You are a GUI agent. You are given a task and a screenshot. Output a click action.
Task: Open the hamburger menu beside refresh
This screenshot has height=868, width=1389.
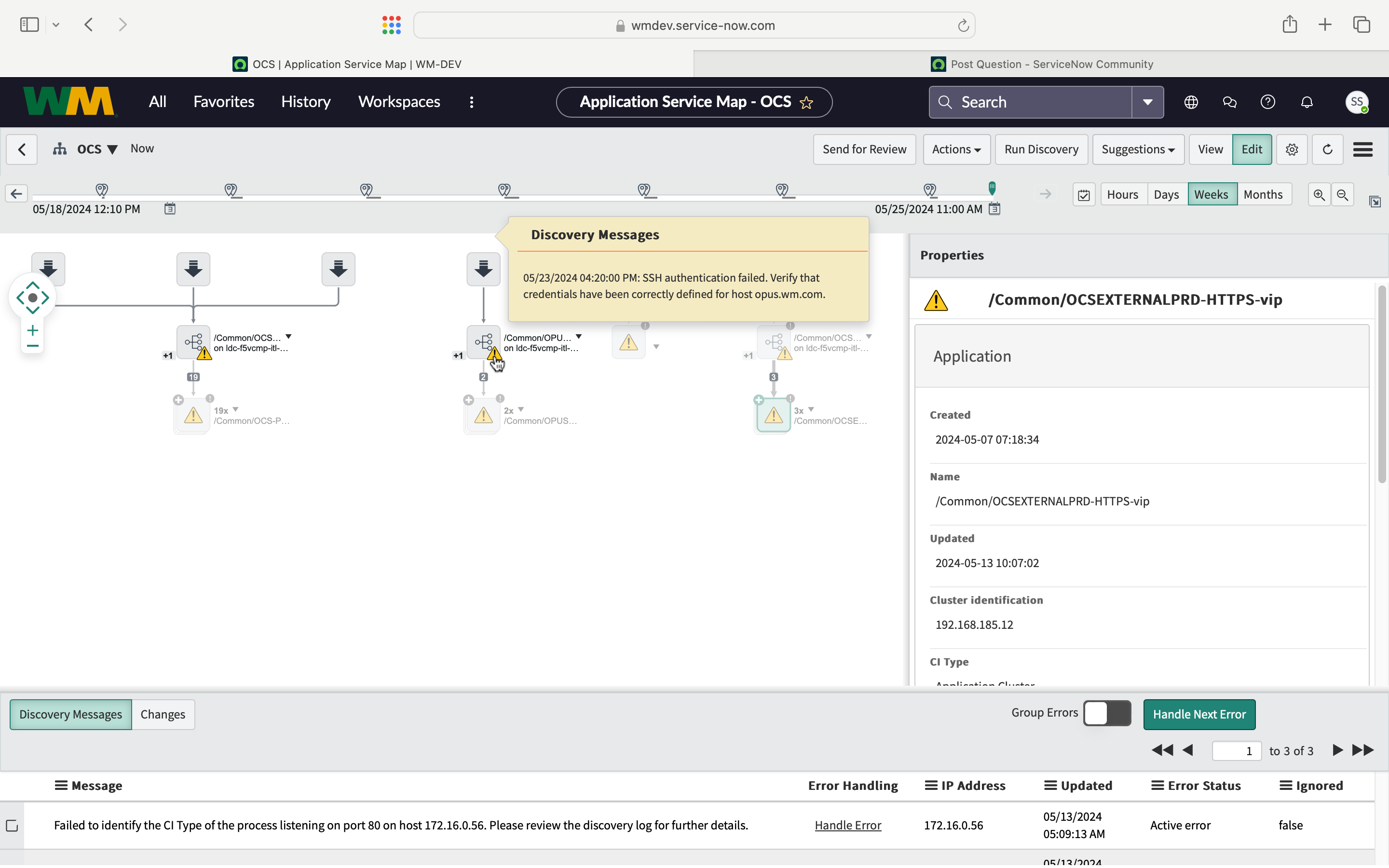click(1363, 149)
